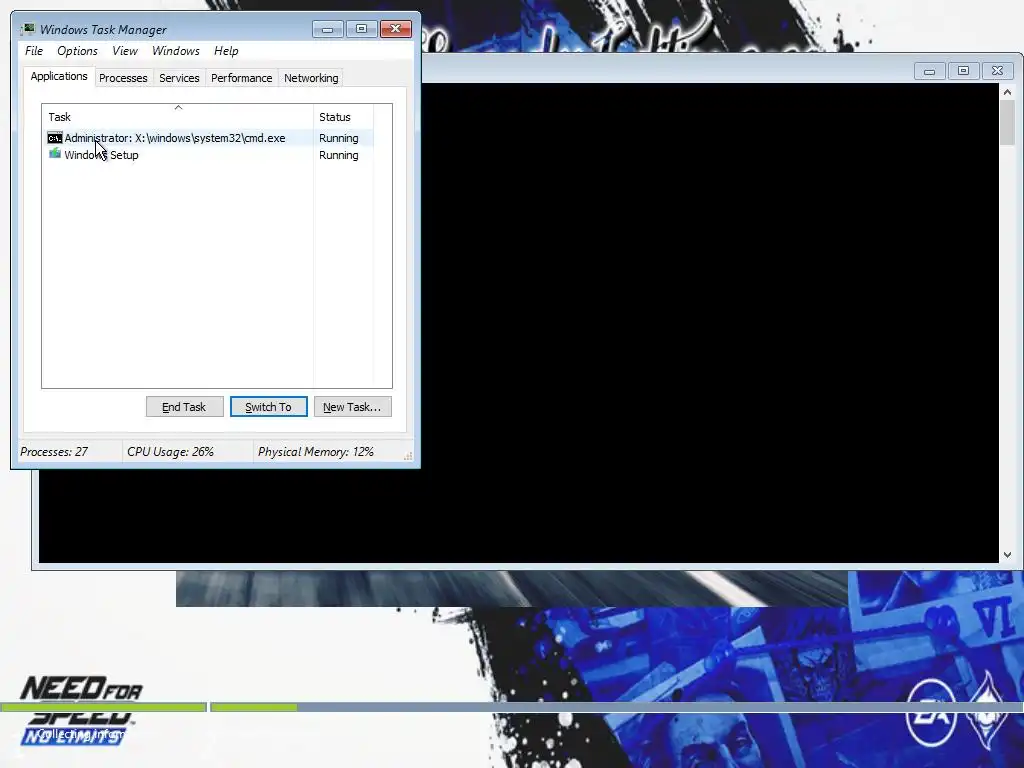Sort by the Status column header

coord(344,116)
